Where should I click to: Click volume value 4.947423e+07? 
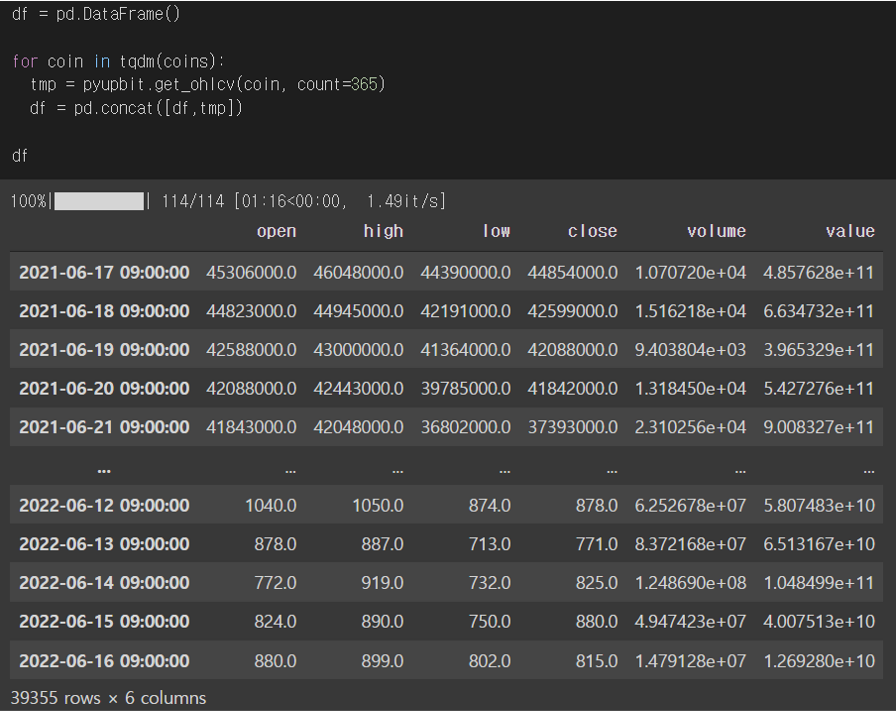pos(690,622)
